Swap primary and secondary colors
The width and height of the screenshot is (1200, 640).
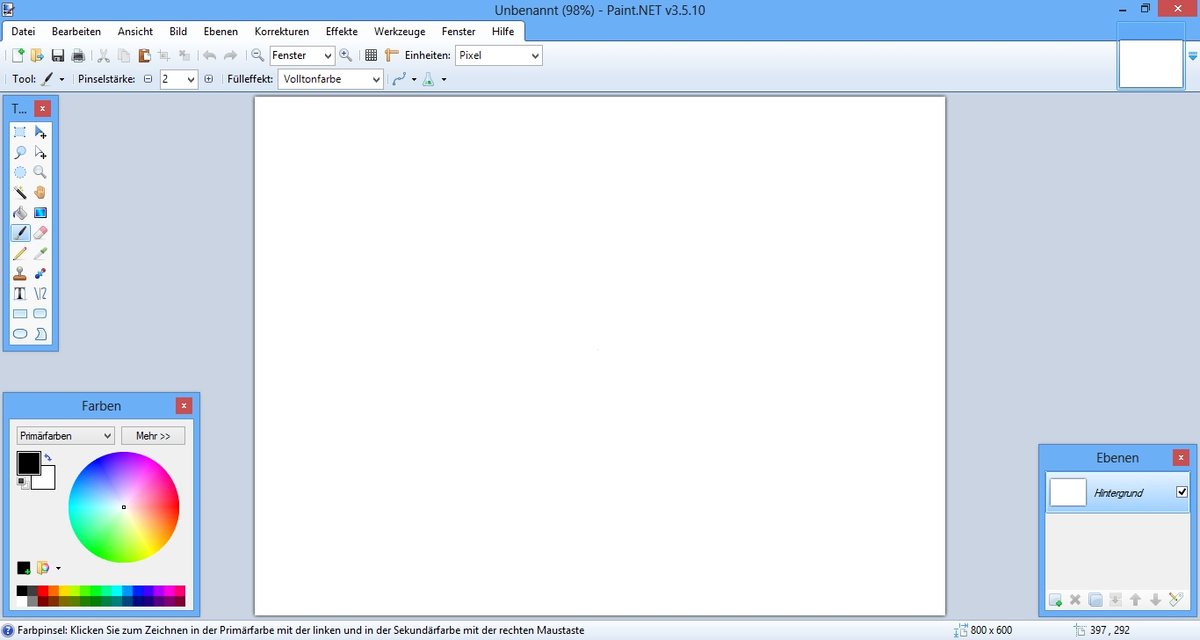point(48,457)
